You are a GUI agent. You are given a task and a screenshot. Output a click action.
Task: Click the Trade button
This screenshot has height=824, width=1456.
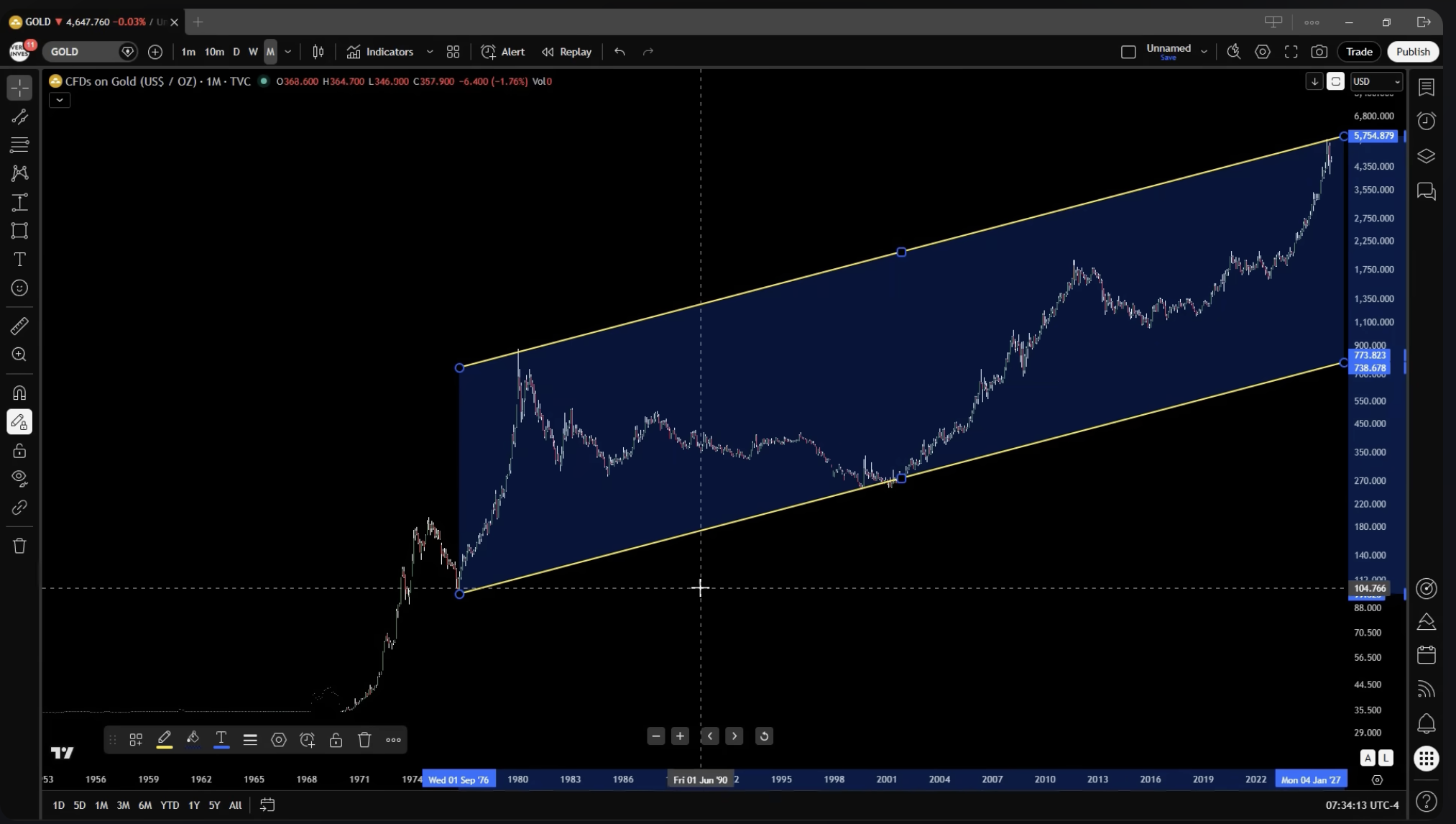pyautogui.click(x=1358, y=52)
